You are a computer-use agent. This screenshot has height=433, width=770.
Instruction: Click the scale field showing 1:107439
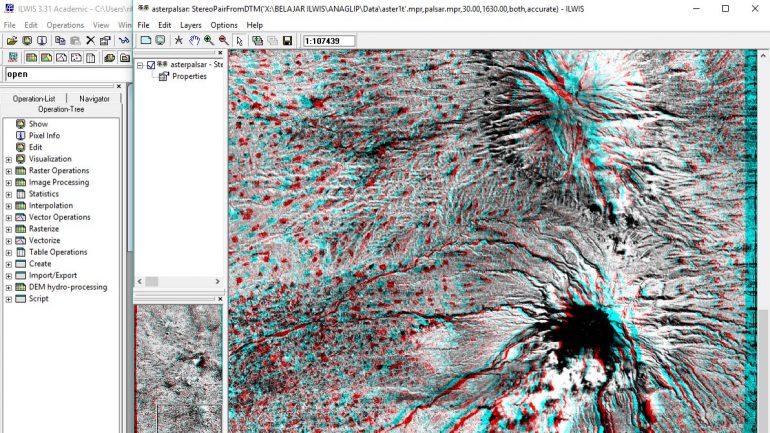click(x=329, y=41)
